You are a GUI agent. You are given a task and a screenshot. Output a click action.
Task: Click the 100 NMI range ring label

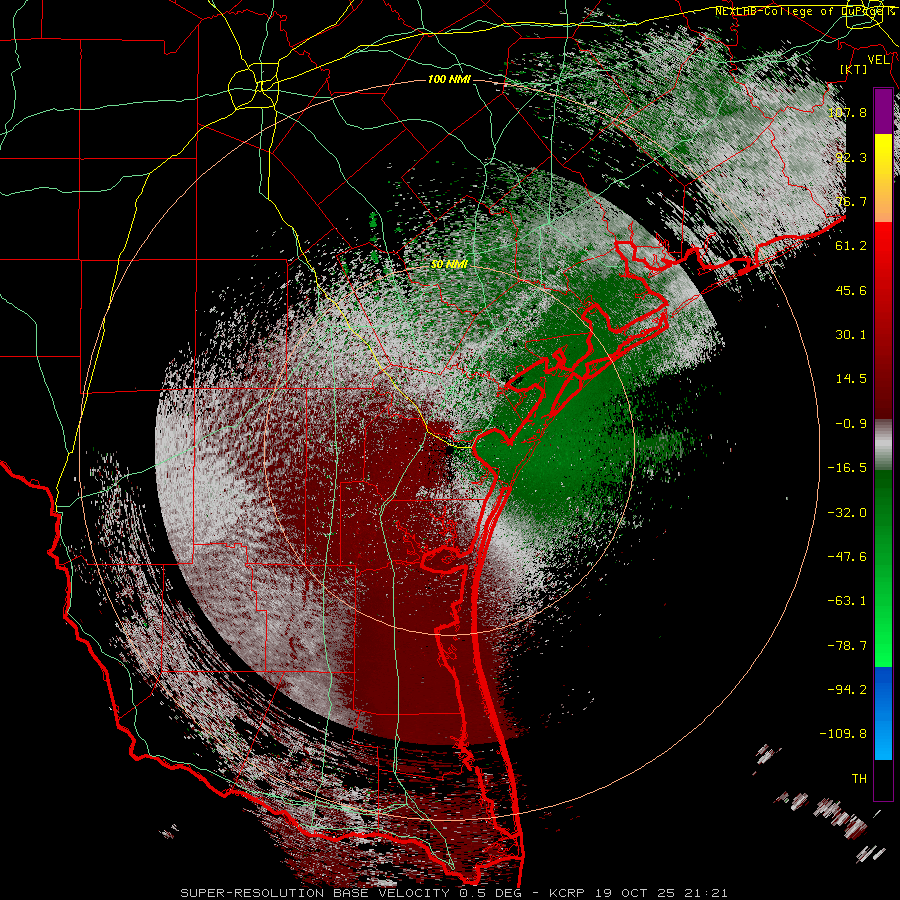click(x=449, y=79)
